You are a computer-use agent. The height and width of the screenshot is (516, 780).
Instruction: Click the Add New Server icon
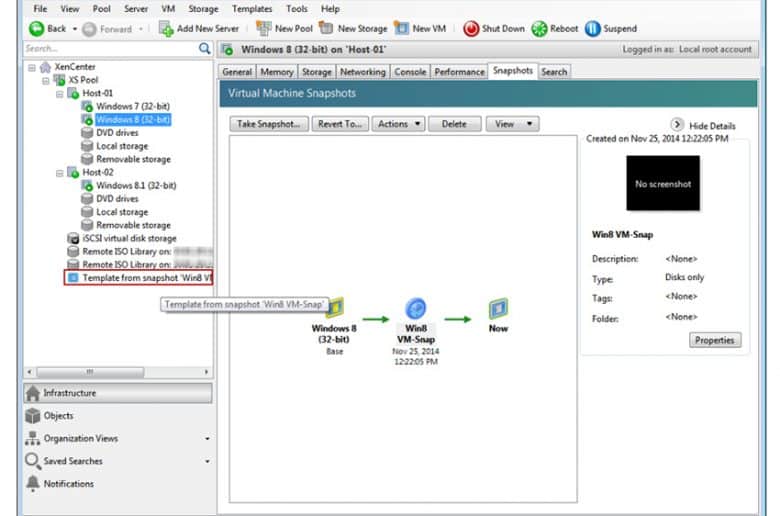[166, 28]
